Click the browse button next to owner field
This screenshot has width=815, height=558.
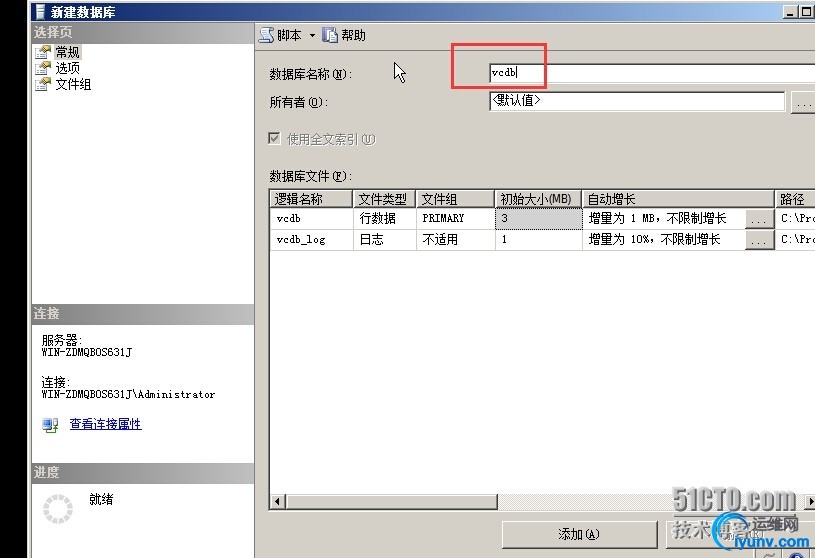pyautogui.click(x=804, y=102)
